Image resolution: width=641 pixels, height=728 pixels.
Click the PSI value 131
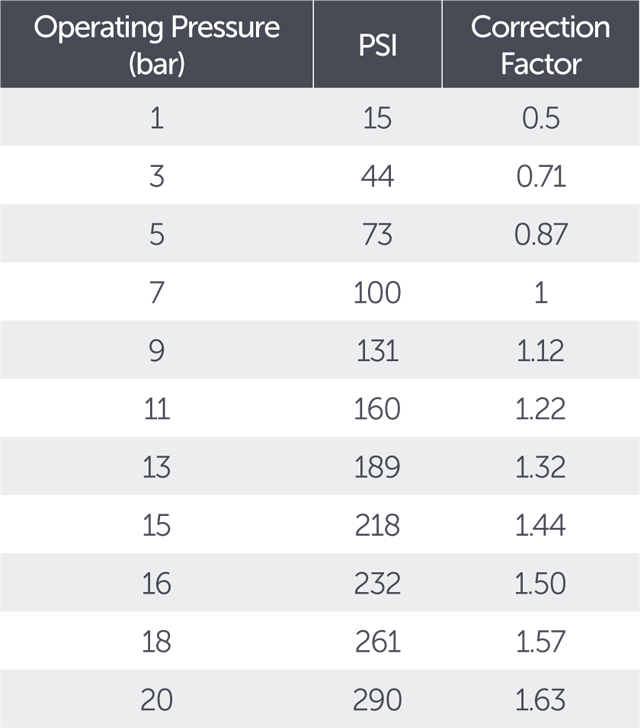coord(377,351)
